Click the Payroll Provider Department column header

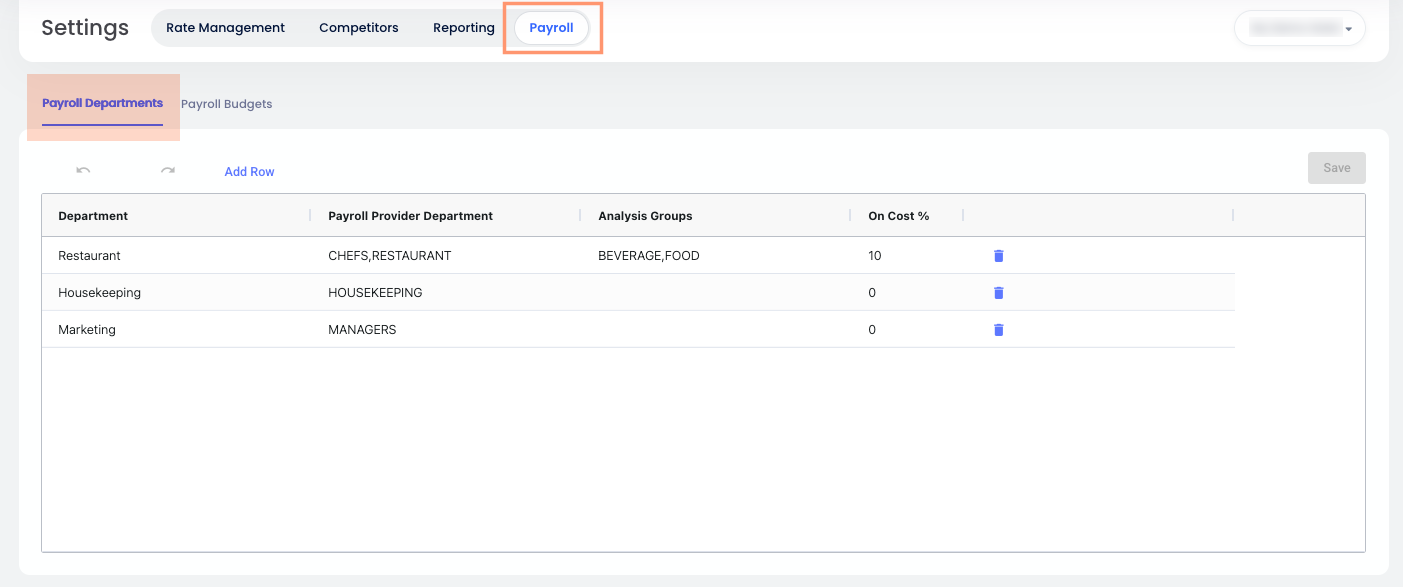410,216
